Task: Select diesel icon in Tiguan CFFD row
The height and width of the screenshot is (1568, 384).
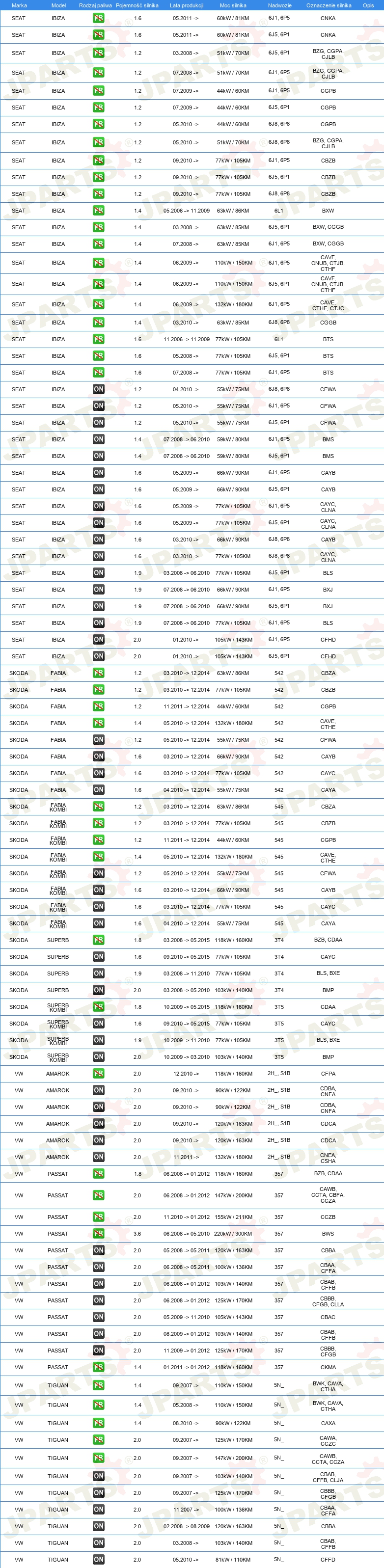Action: click(98, 1560)
